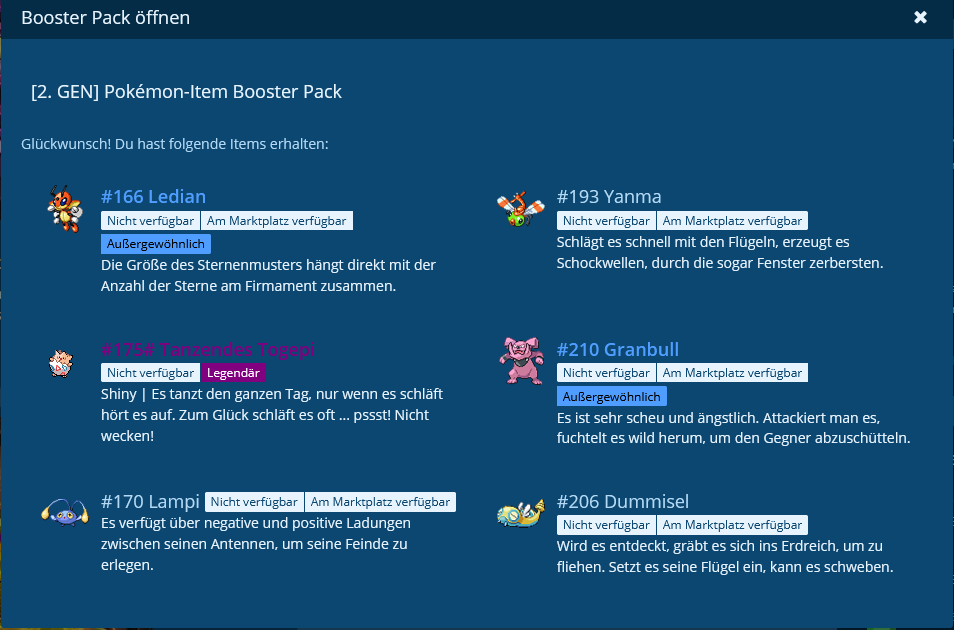Image resolution: width=954 pixels, height=630 pixels.
Task: Open the Tanzendes Togepi title link
Action: (208, 349)
